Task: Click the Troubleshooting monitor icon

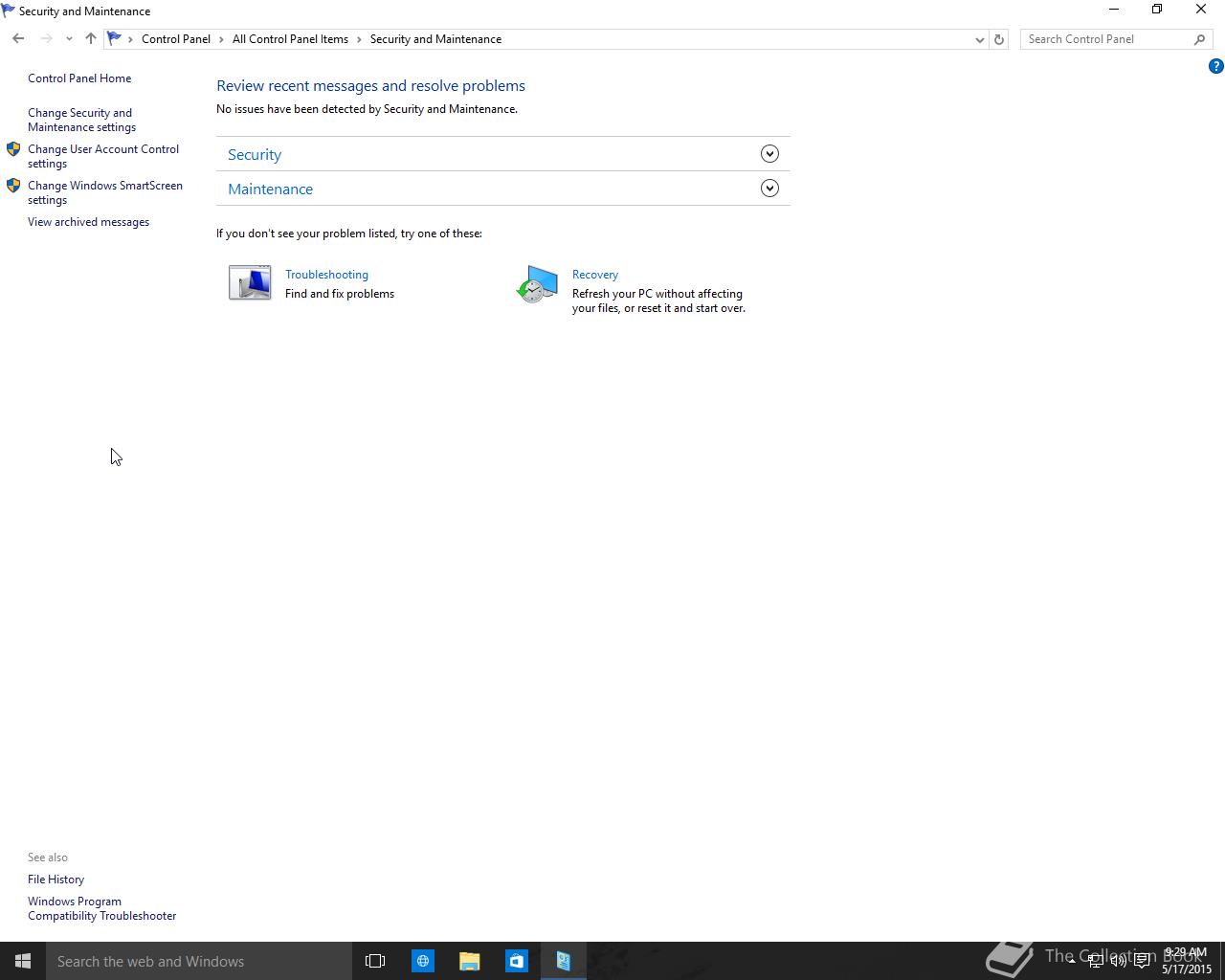Action: (250, 283)
